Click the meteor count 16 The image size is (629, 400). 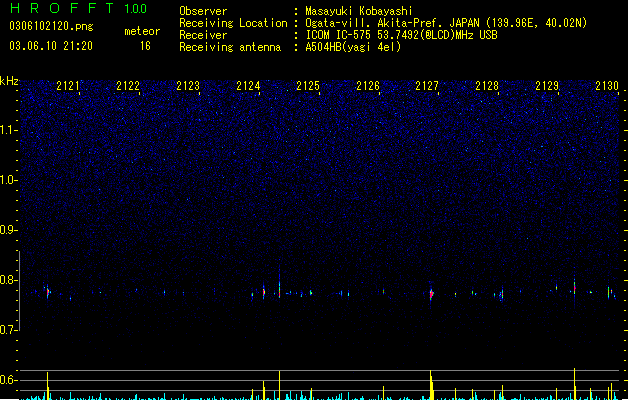point(145,46)
